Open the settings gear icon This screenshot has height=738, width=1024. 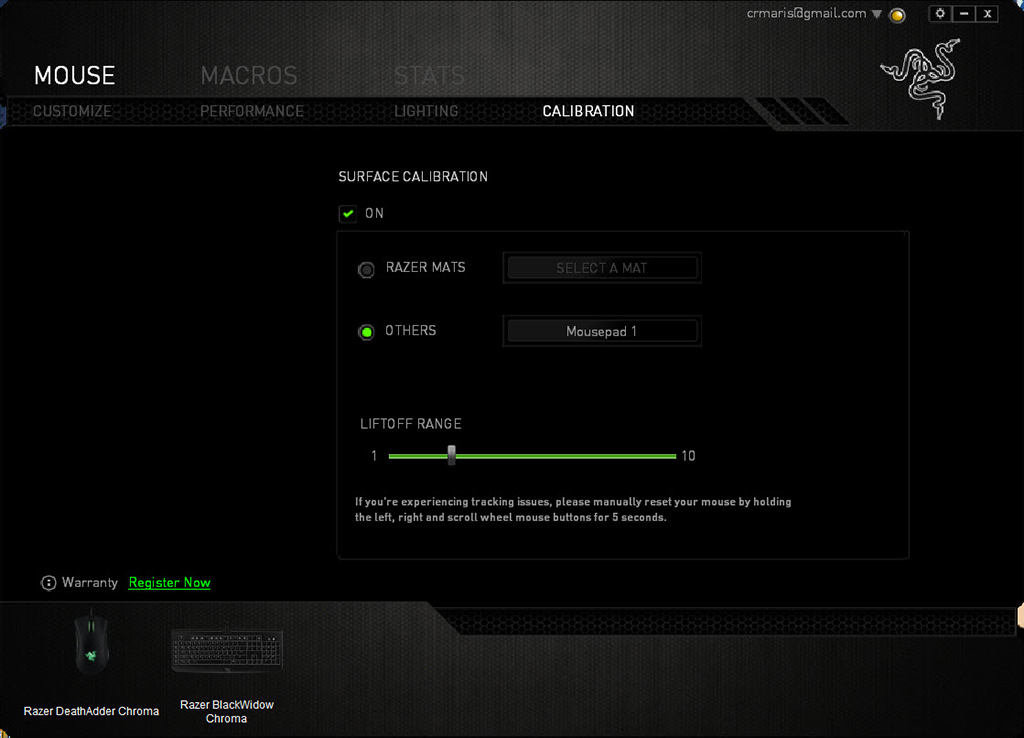940,14
